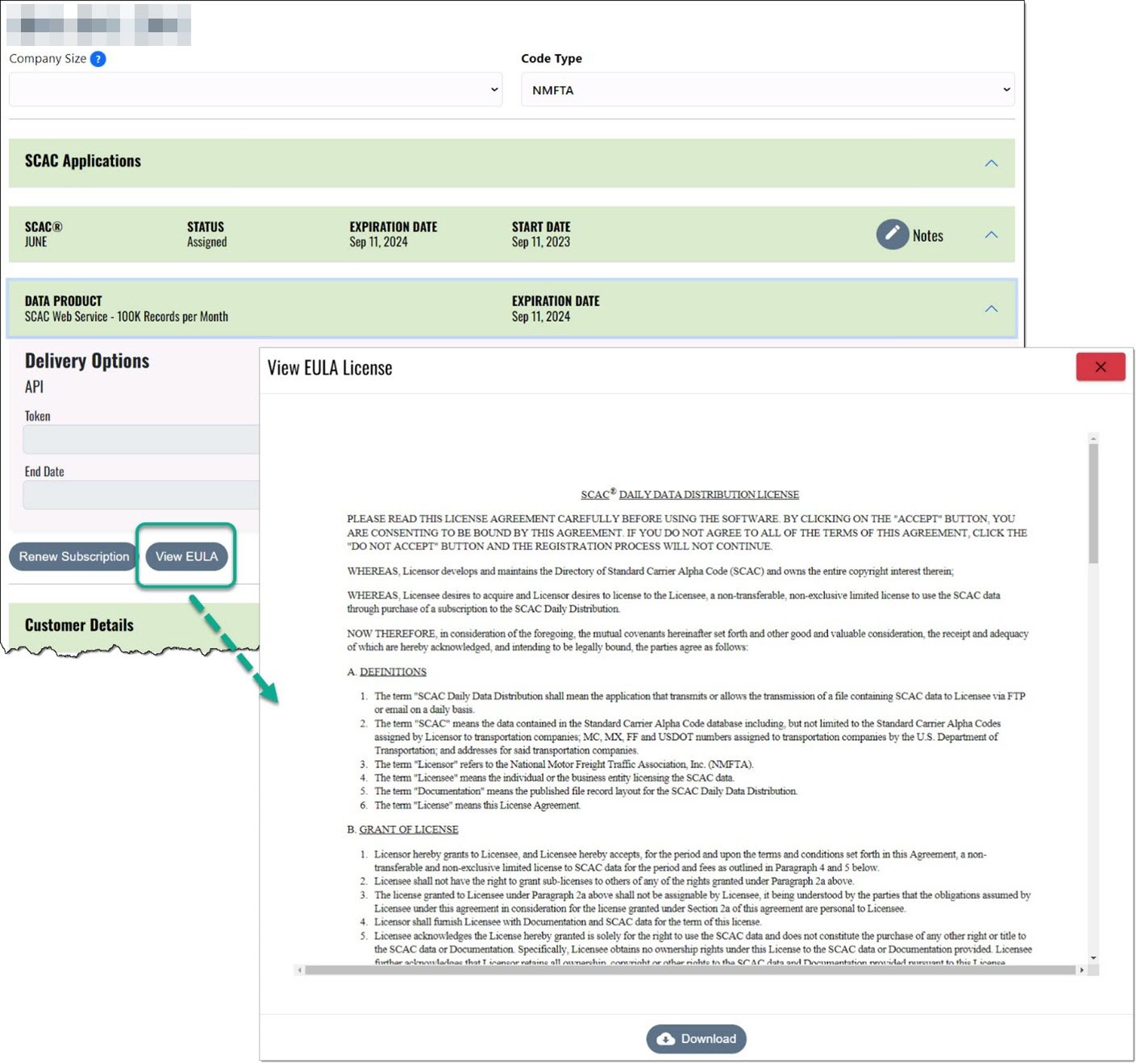The width and height of the screenshot is (1137, 1064).
Task: Collapse the Data Product section chevron
Action: coord(990,308)
